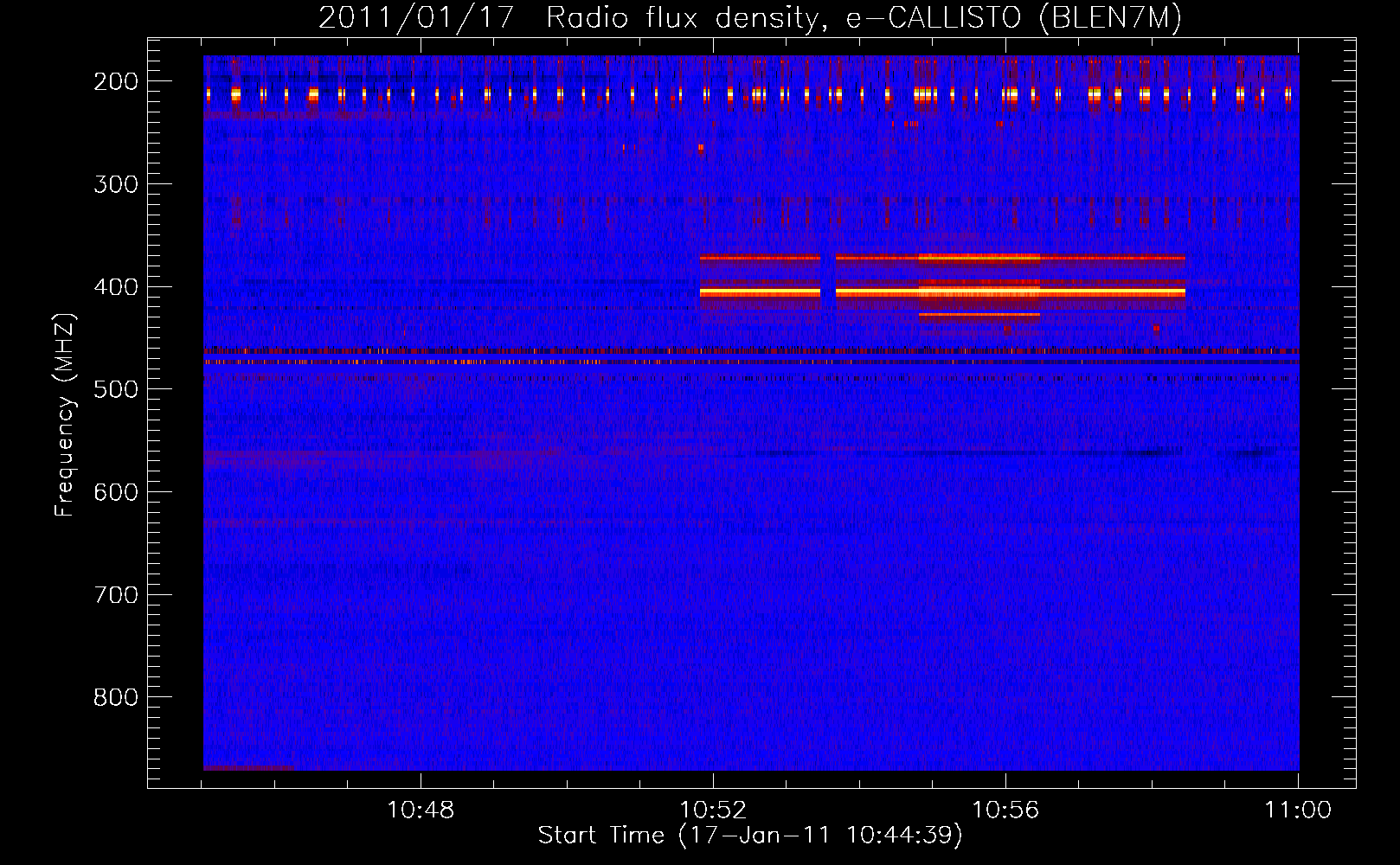Click the 10:56 time tick label
Screen dimensions: 1400x865
click(x=1005, y=811)
